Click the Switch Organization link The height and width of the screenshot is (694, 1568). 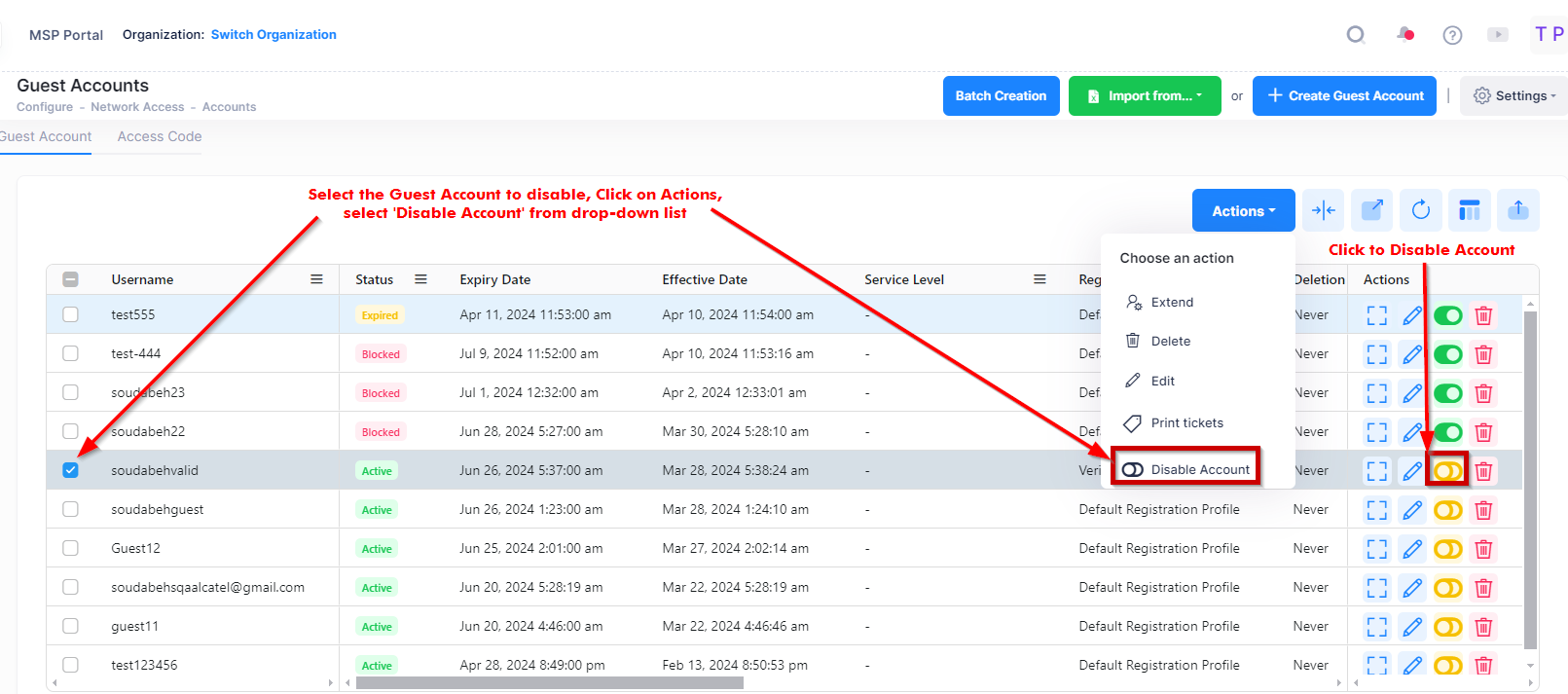tap(273, 34)
